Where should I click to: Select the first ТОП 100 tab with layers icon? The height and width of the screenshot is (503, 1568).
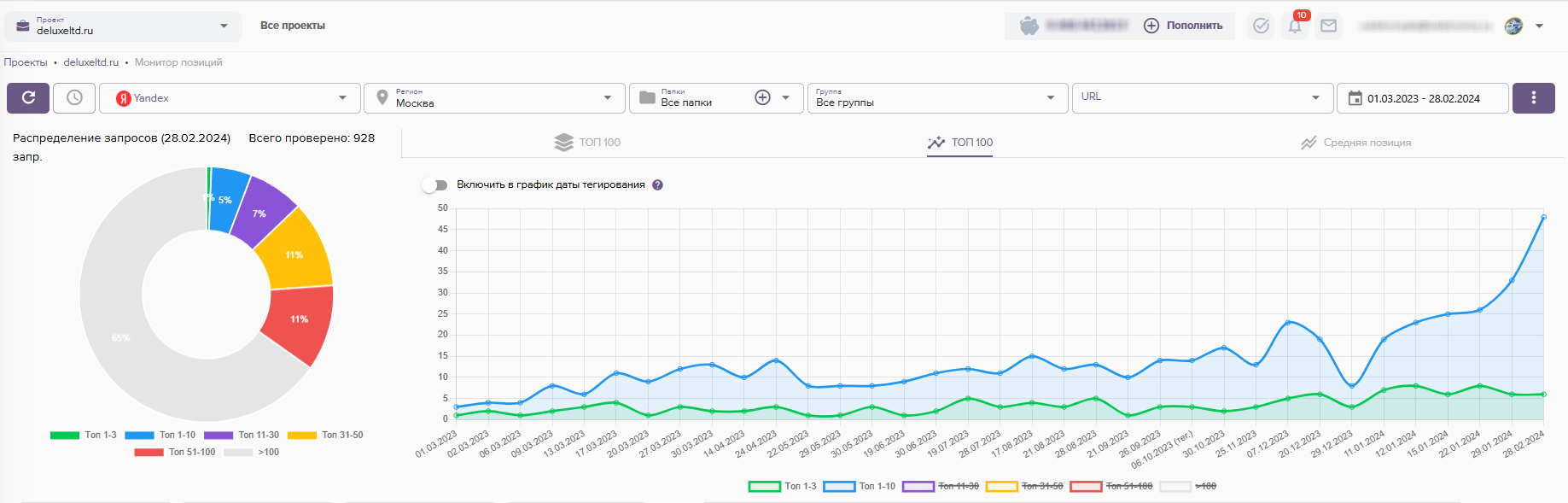coord(587,143)
